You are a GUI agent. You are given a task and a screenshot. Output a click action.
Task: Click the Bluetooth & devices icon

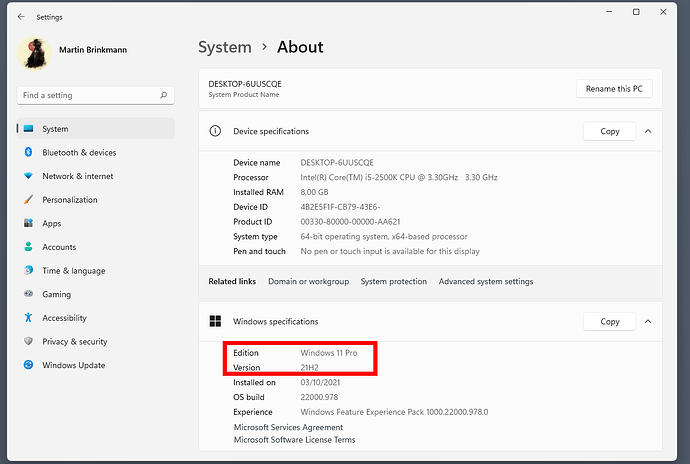pos(29,152)
